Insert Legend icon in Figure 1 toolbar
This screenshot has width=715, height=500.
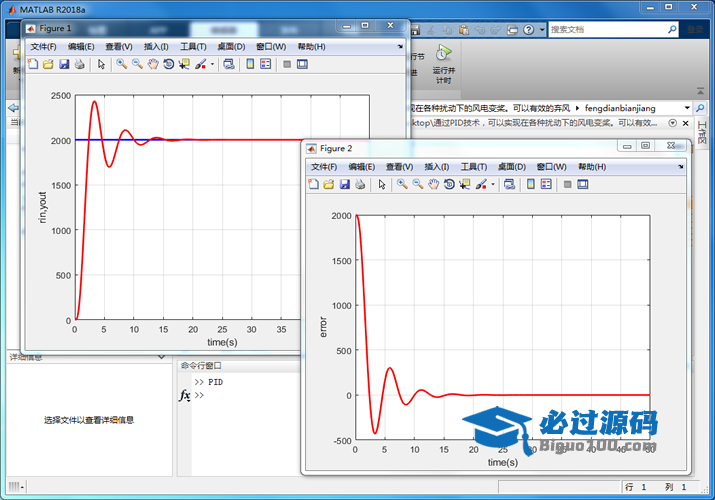(x=265, y=64)
